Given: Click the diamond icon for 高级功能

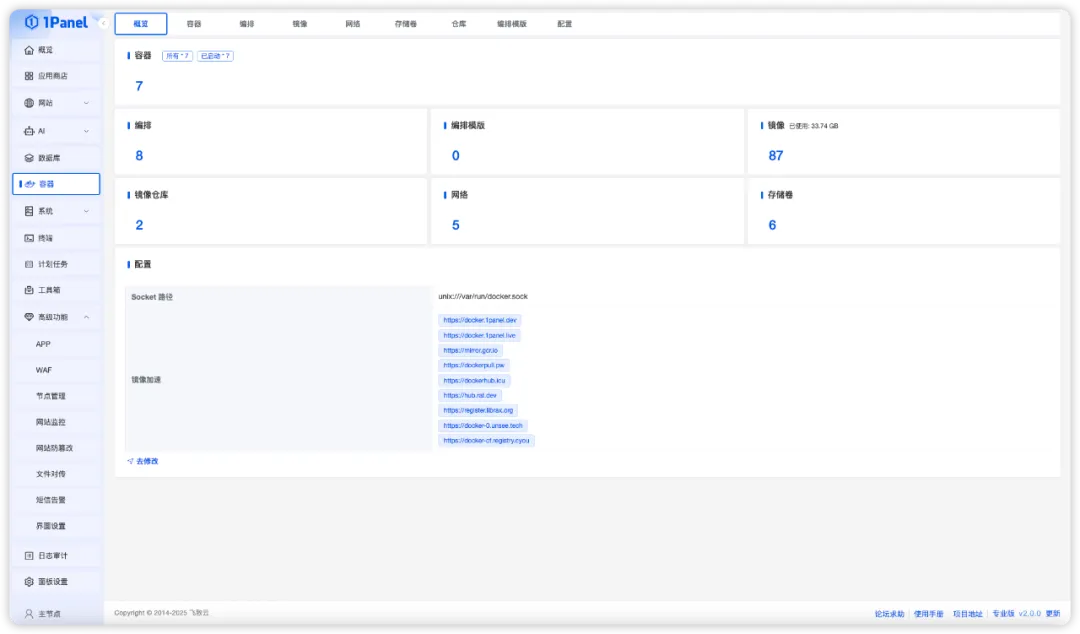Looking at the screenshot, I should point(29,317).
